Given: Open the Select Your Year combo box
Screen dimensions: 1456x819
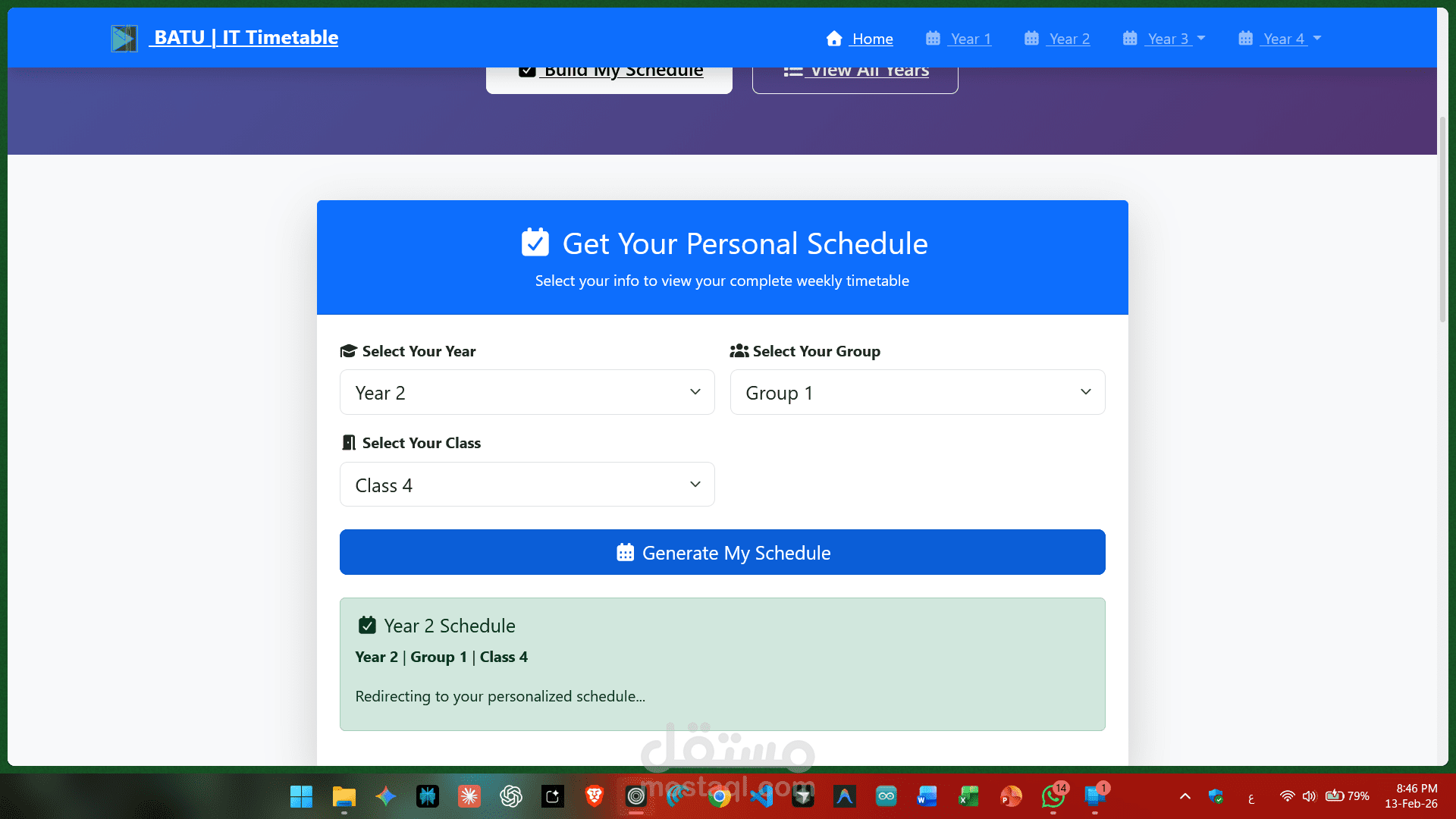Looking at the screenshot, I should tap(527, 392).
